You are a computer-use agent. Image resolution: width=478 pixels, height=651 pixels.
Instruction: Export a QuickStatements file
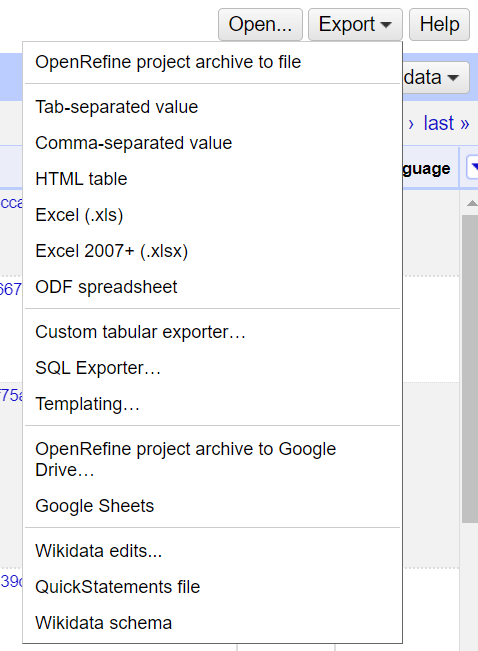(212, 587)
